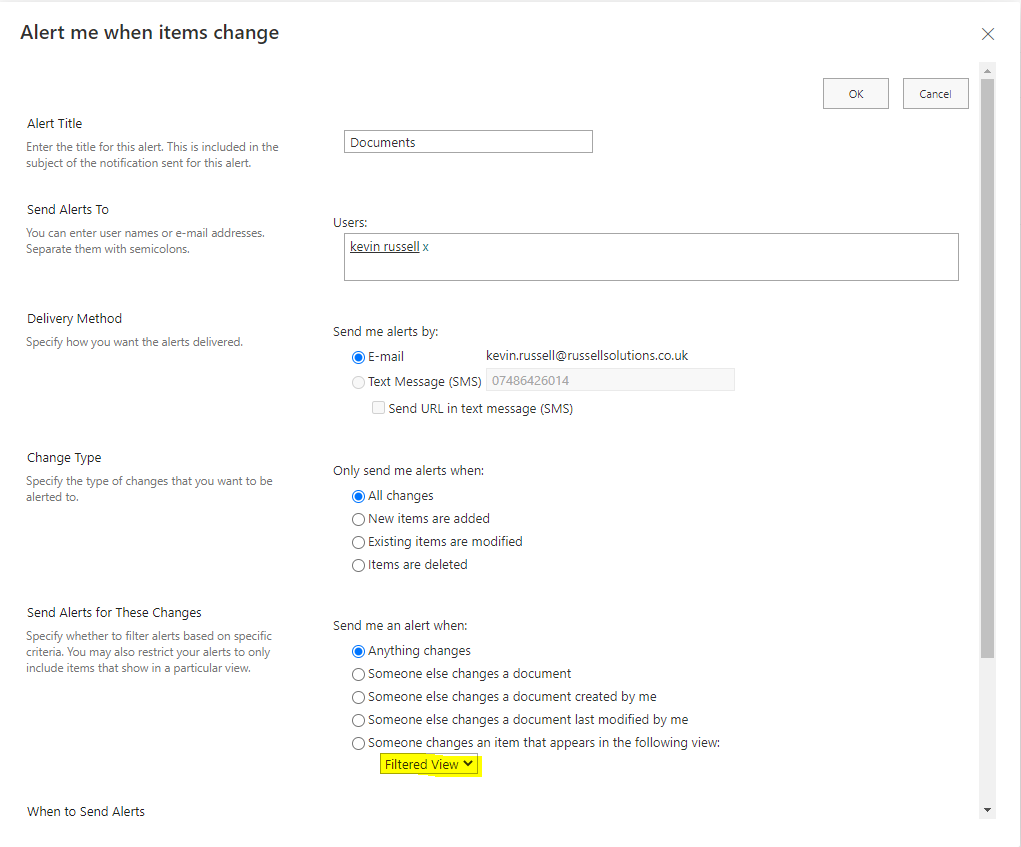Select item appears in following view option
Viewport: 1021px width, 847px height.
[358, 743]
